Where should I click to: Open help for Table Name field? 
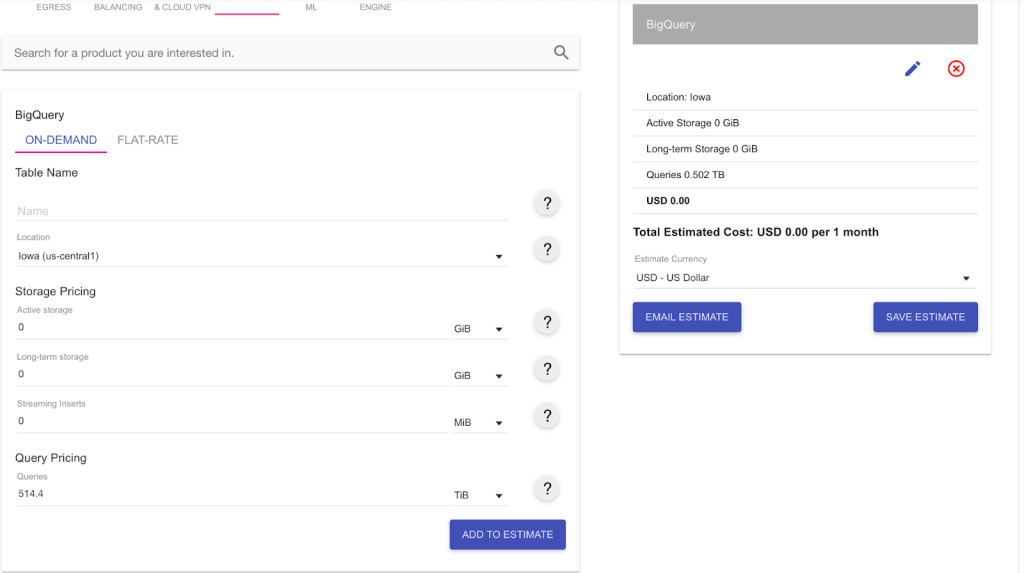547,203
